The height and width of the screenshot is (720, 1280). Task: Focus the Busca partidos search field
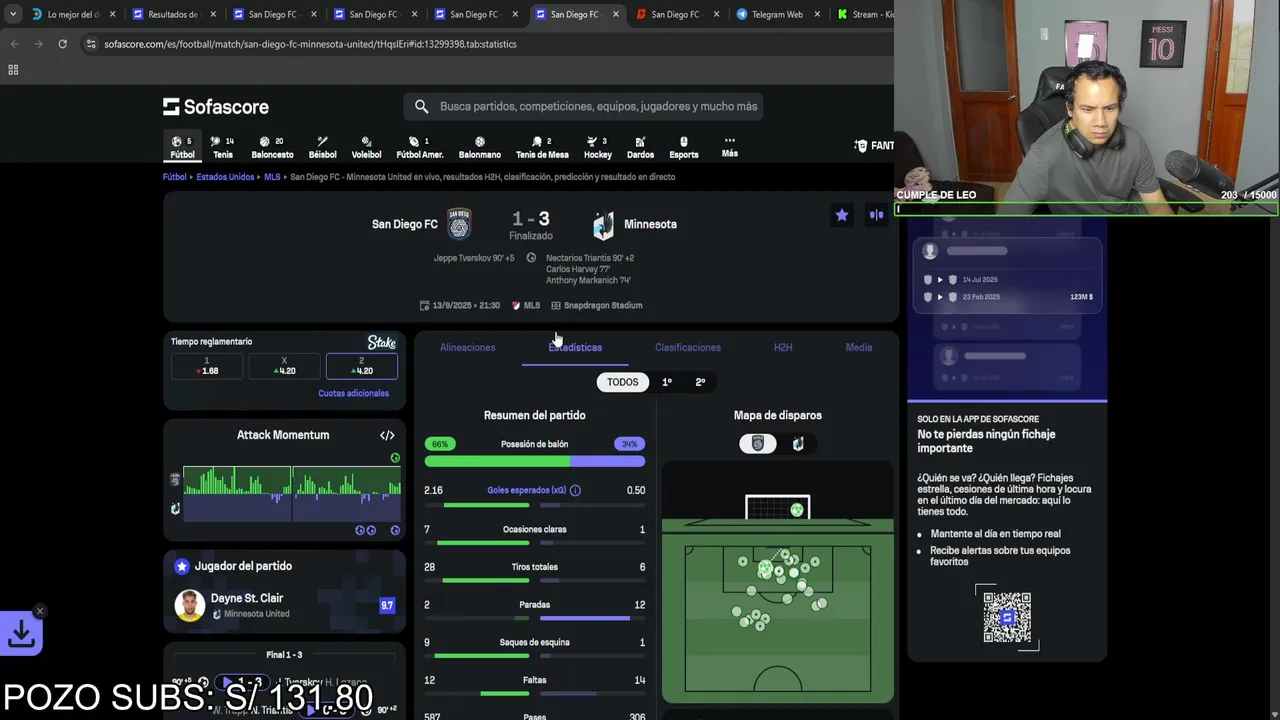583,106
